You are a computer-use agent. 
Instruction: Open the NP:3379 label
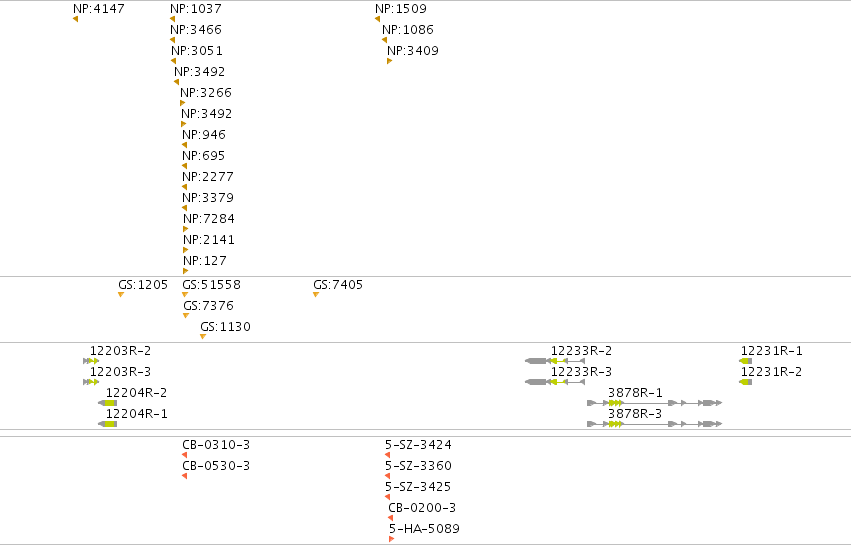coord(208,198)
